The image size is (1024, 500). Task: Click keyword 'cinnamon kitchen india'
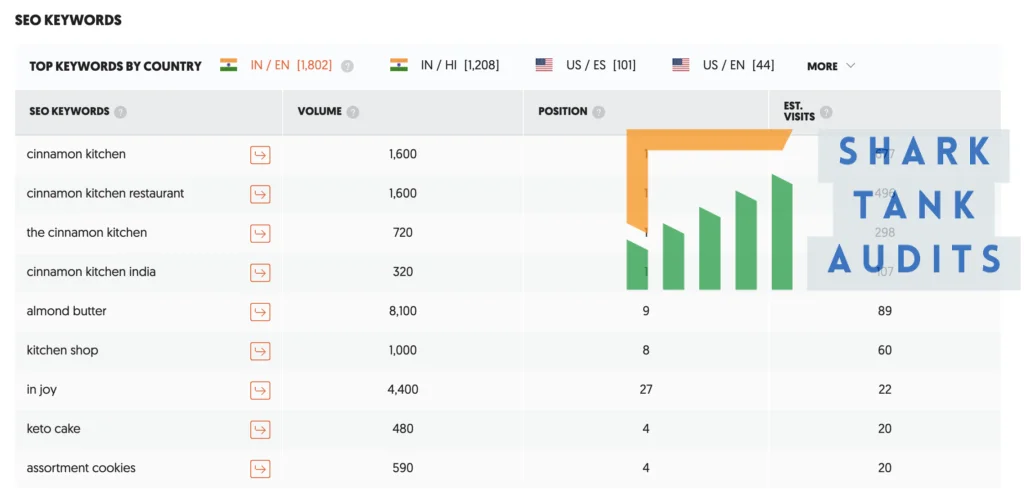point(91,272)
